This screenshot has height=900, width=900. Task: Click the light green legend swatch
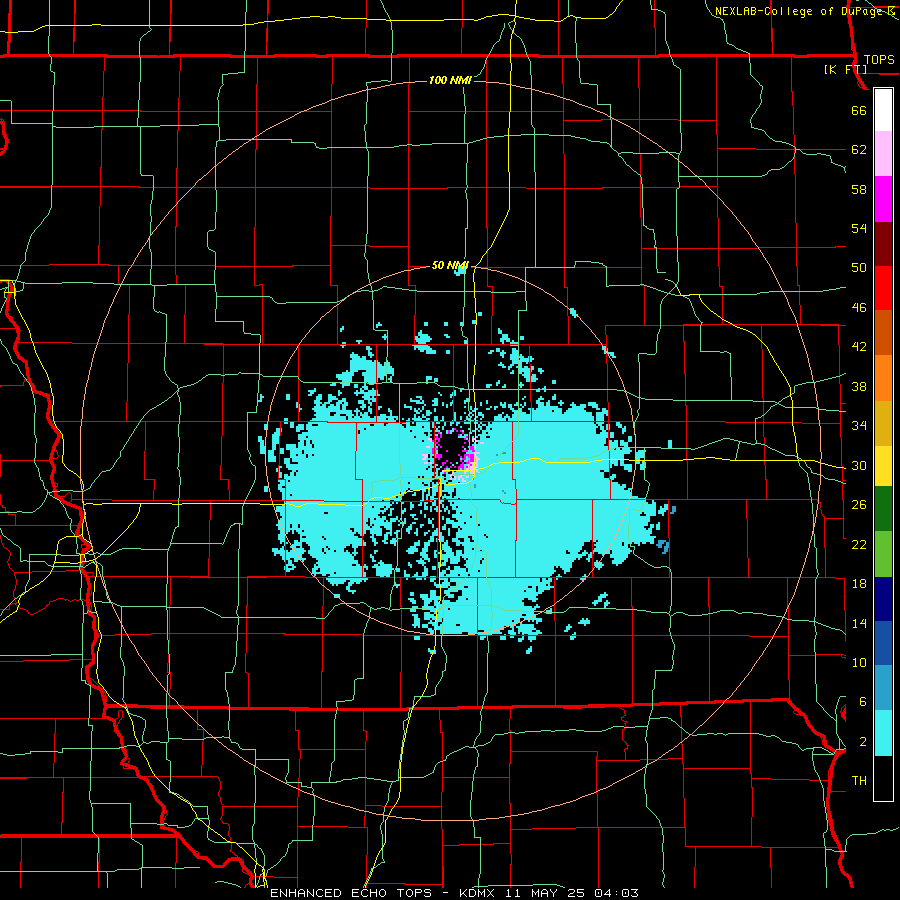tap(883, 554)
